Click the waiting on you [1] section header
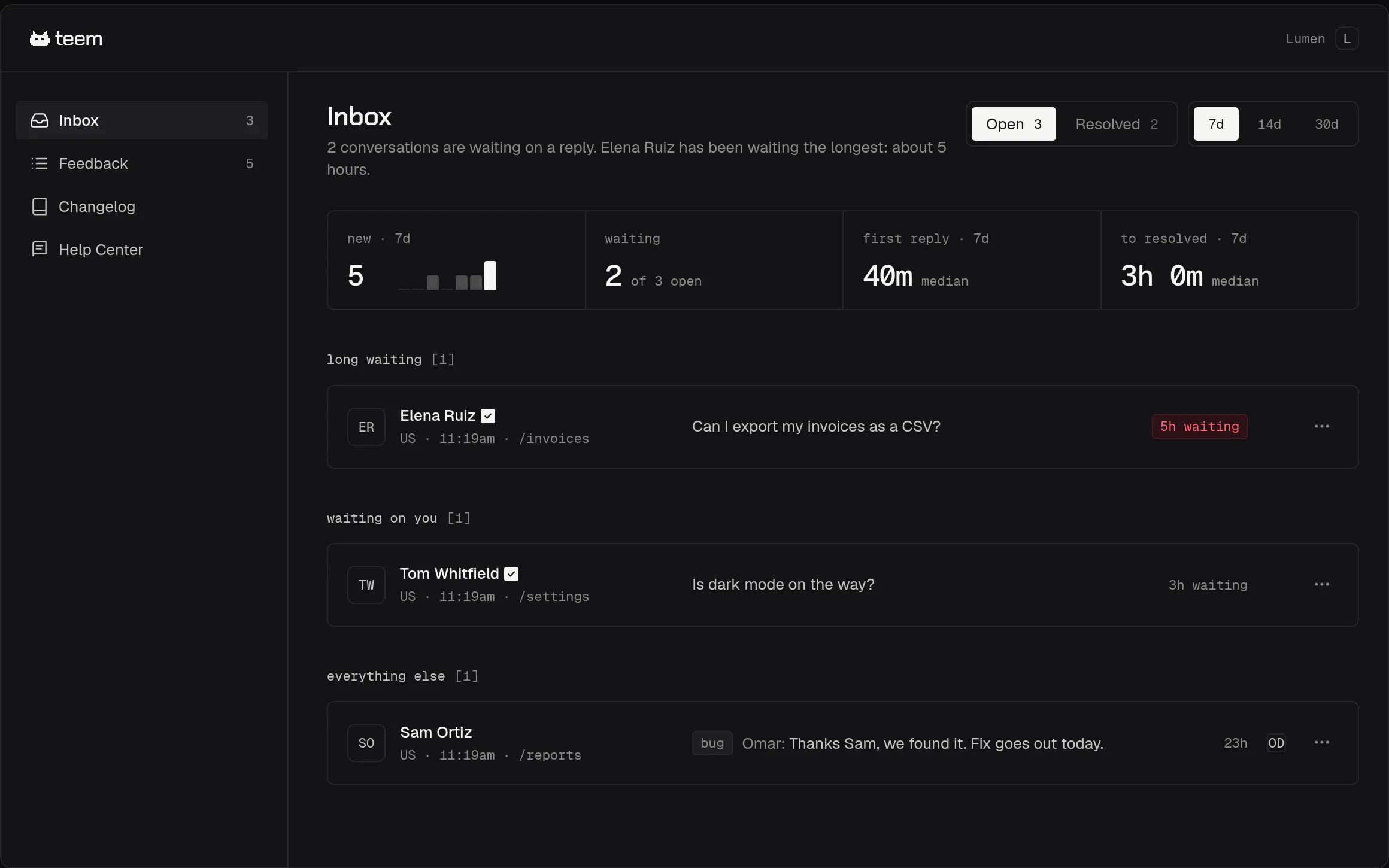The height and width of the screenshot is (868, 1389). (x=399, y=518)
